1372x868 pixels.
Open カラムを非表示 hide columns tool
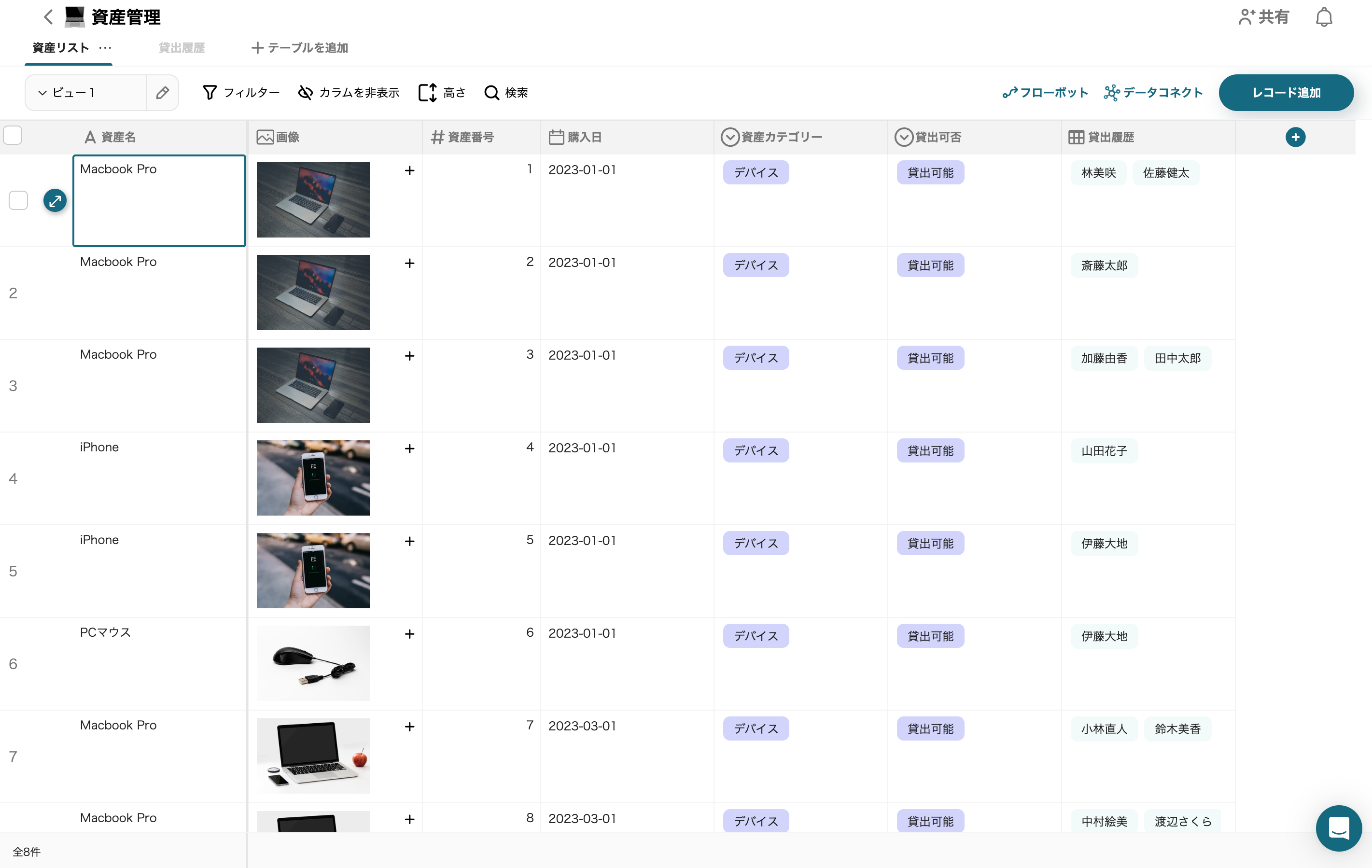(x=349, y=92)
